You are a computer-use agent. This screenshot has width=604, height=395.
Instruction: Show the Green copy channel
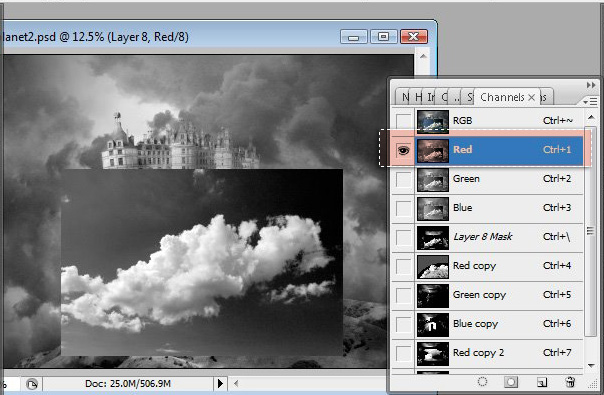point(403,295)
